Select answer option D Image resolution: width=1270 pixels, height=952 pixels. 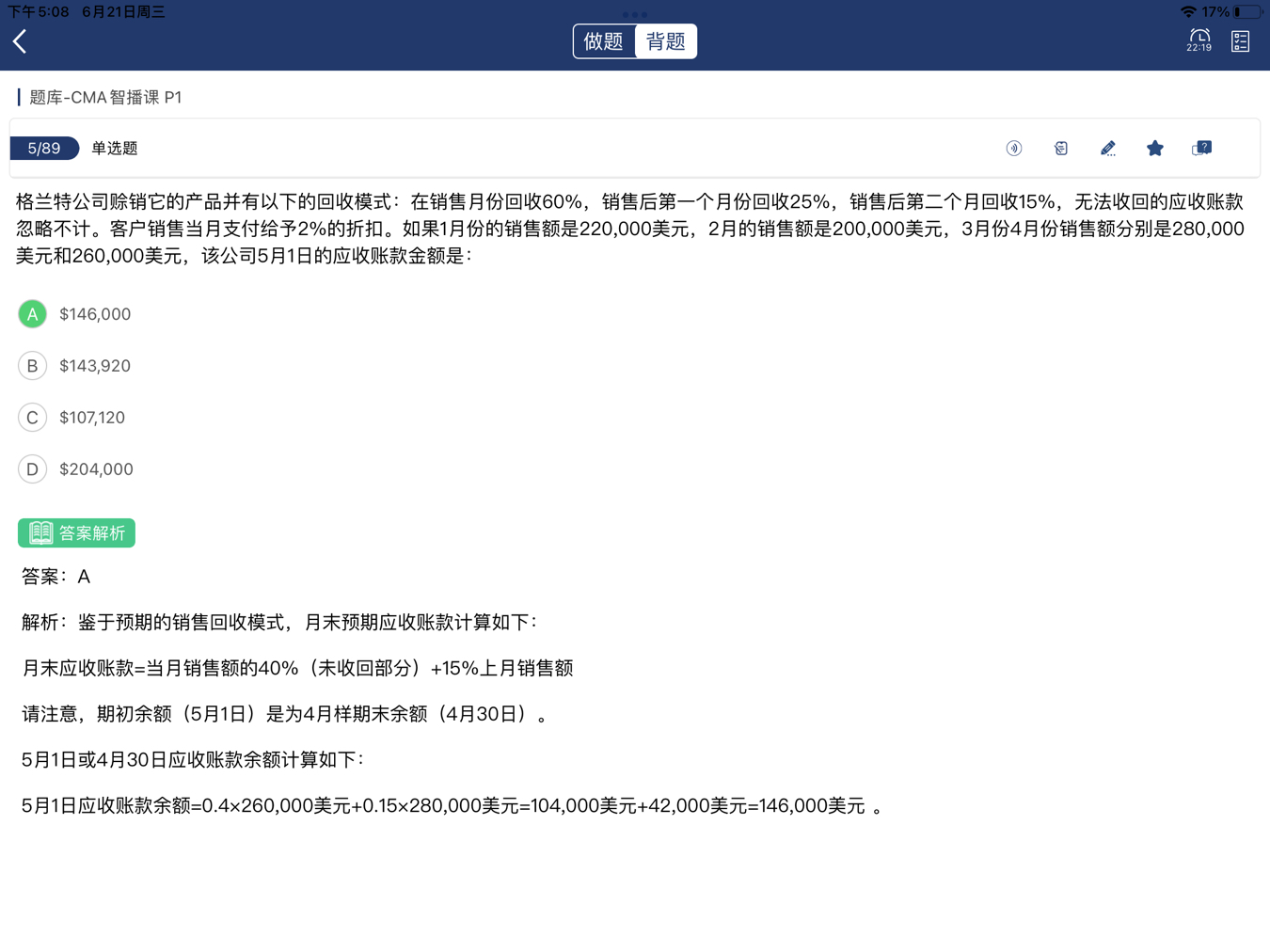point(33,469)
